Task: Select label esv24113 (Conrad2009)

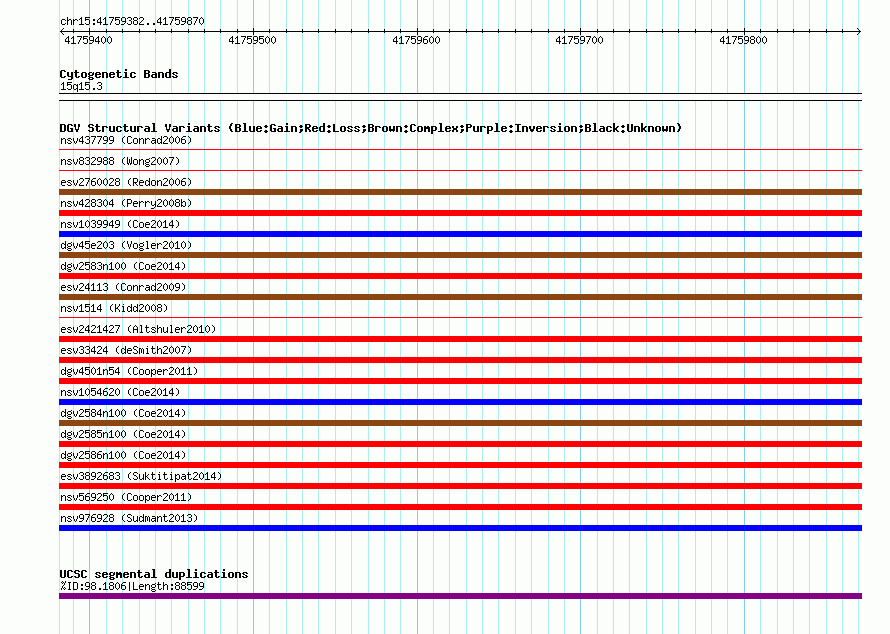Action: tap(123, 287)
